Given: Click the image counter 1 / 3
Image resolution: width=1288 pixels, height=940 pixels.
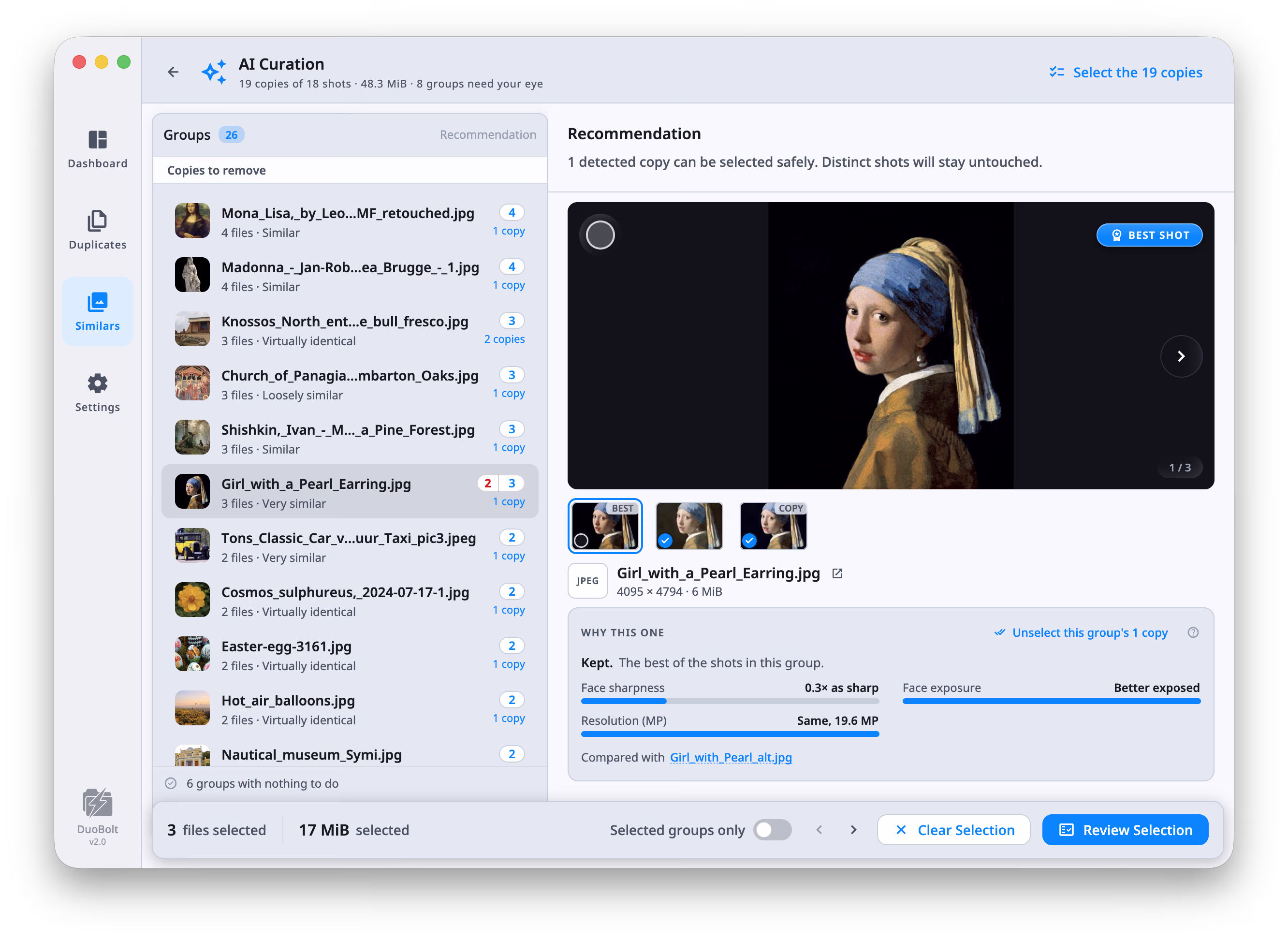Looking at the screenshot, I should pos(1179,468).
